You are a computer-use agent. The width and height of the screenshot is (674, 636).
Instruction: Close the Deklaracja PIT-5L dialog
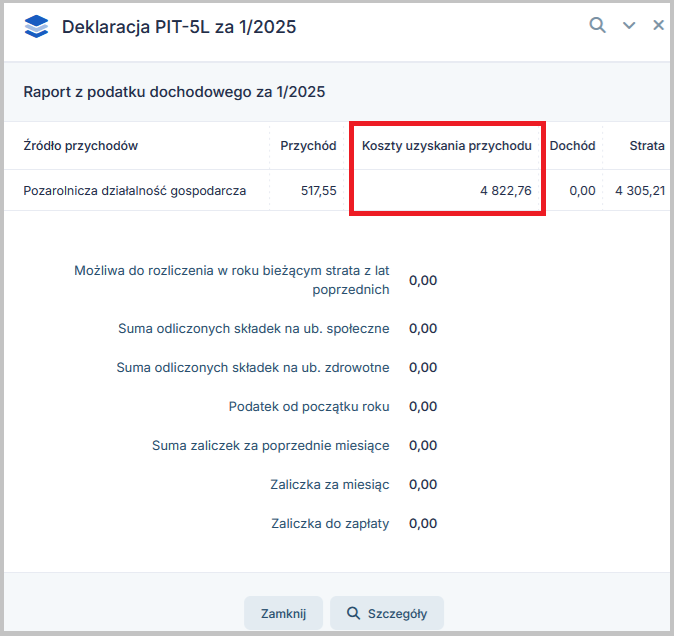coord(658,25)
